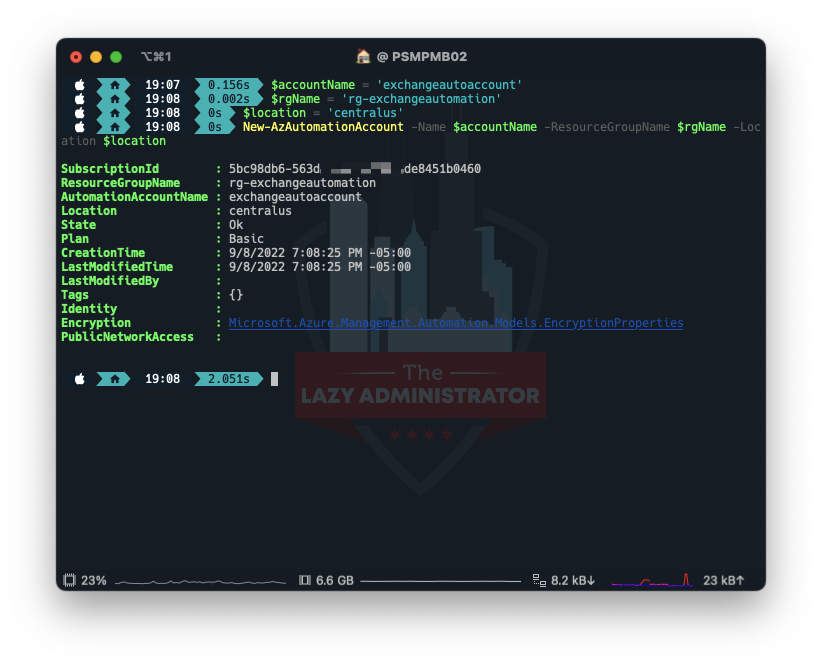Screen dimensions: 822x665
Task: Click the PublicNetworkAccess output label
Action: [127, 337]
